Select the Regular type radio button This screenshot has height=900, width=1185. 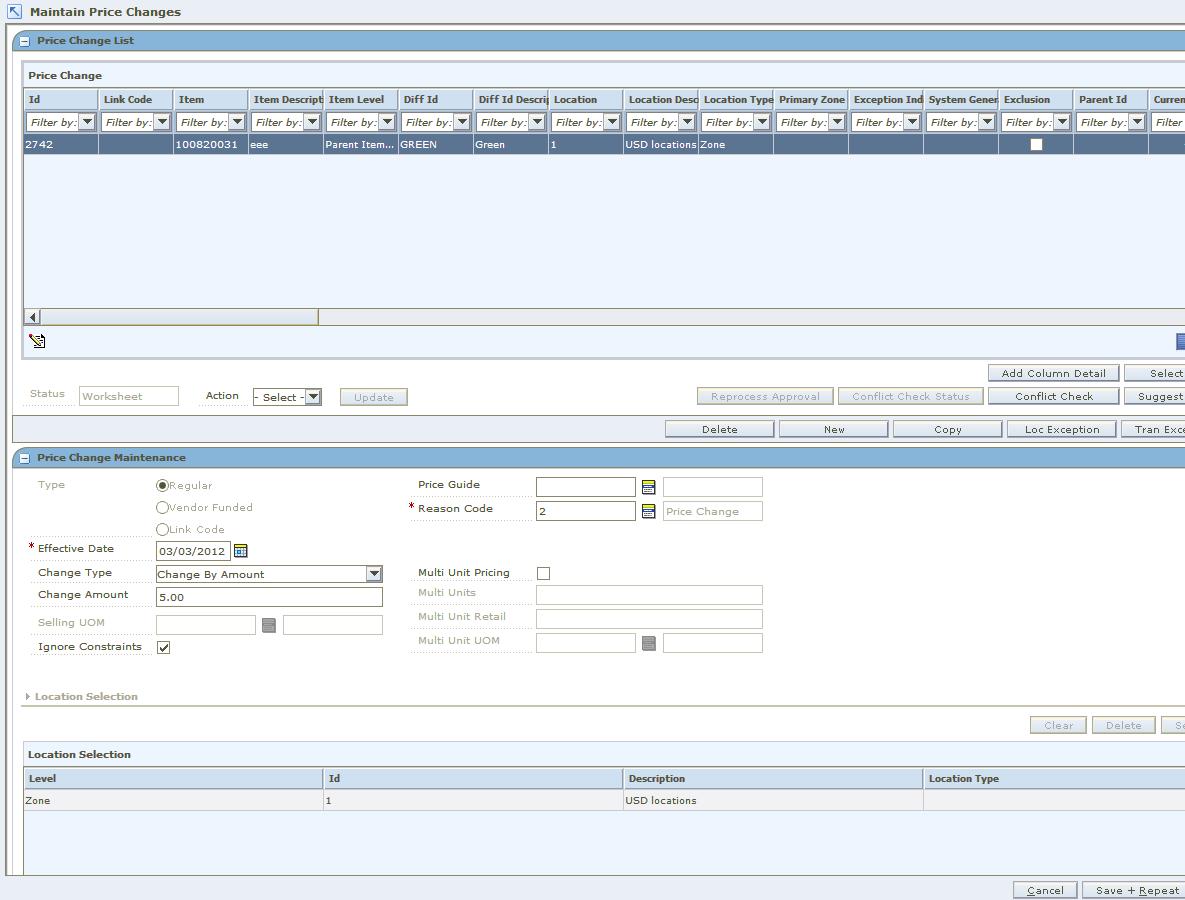click(162, 485)
